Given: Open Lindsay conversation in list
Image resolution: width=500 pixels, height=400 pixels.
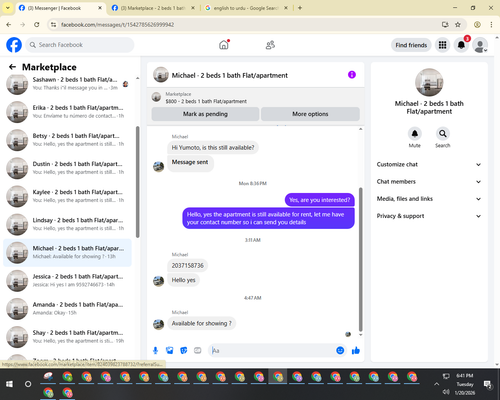Looking at the screenshot, I should (x=67, y=224).
